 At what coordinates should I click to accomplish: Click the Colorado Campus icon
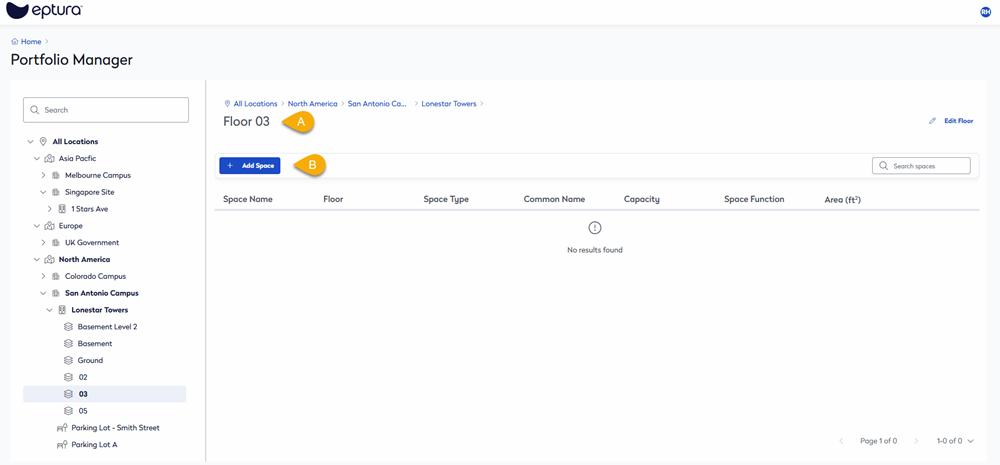click(x=55, y=276)
